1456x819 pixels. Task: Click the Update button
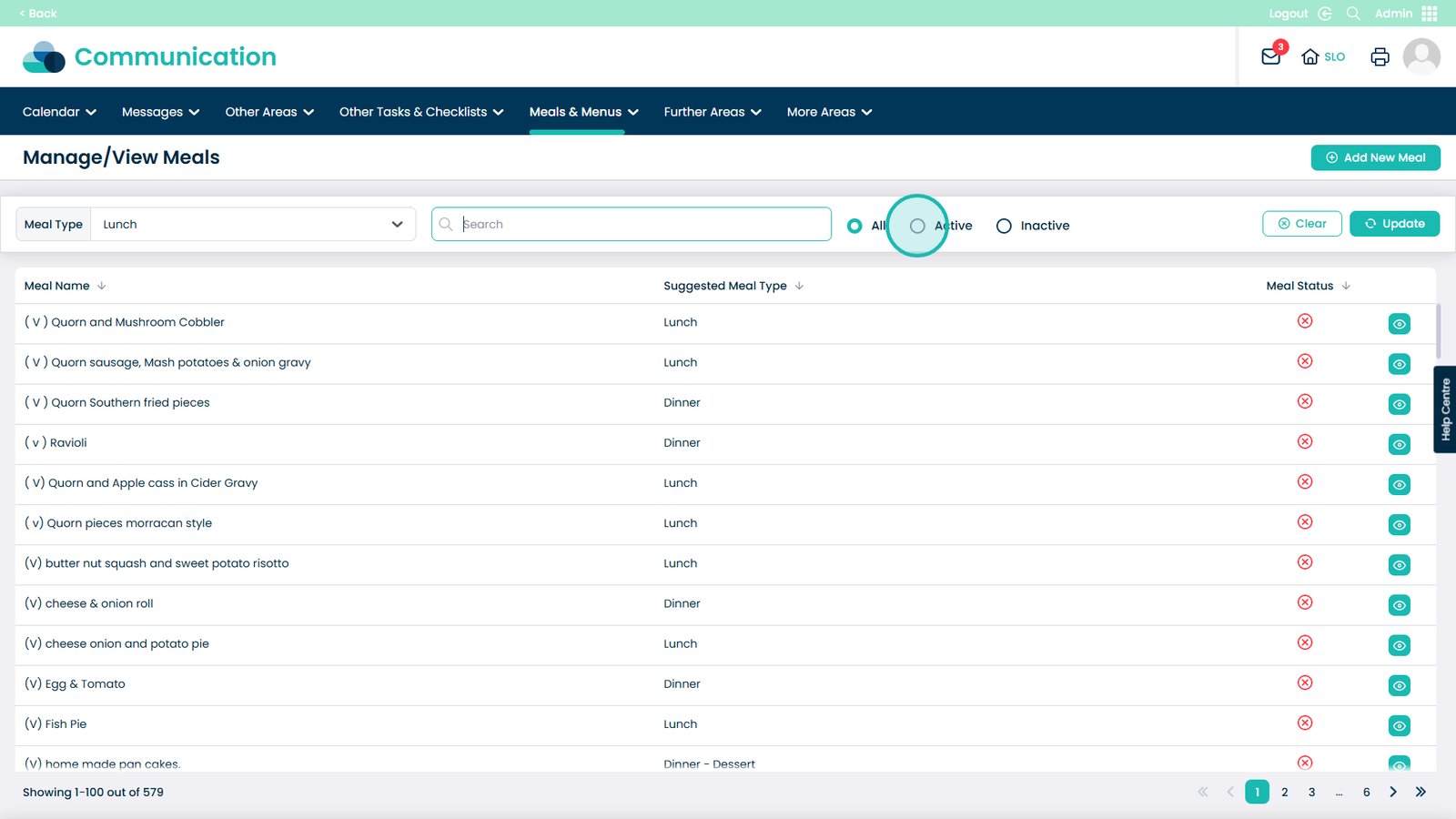pyautogui.click(x=1394, y=224)
